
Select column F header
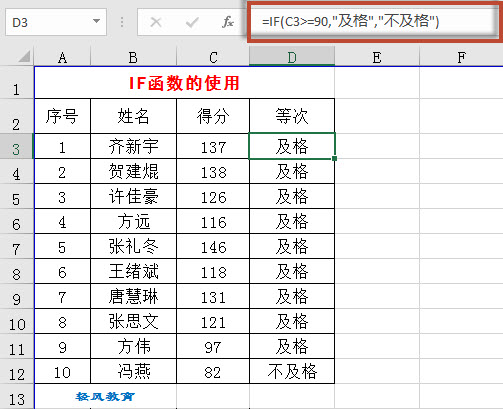coord(461,57)
